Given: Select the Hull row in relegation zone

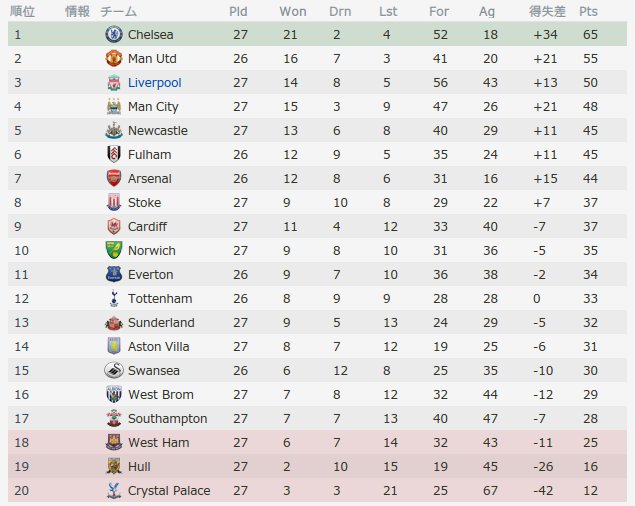Looking at the screenshot, I should pos(318,466).
